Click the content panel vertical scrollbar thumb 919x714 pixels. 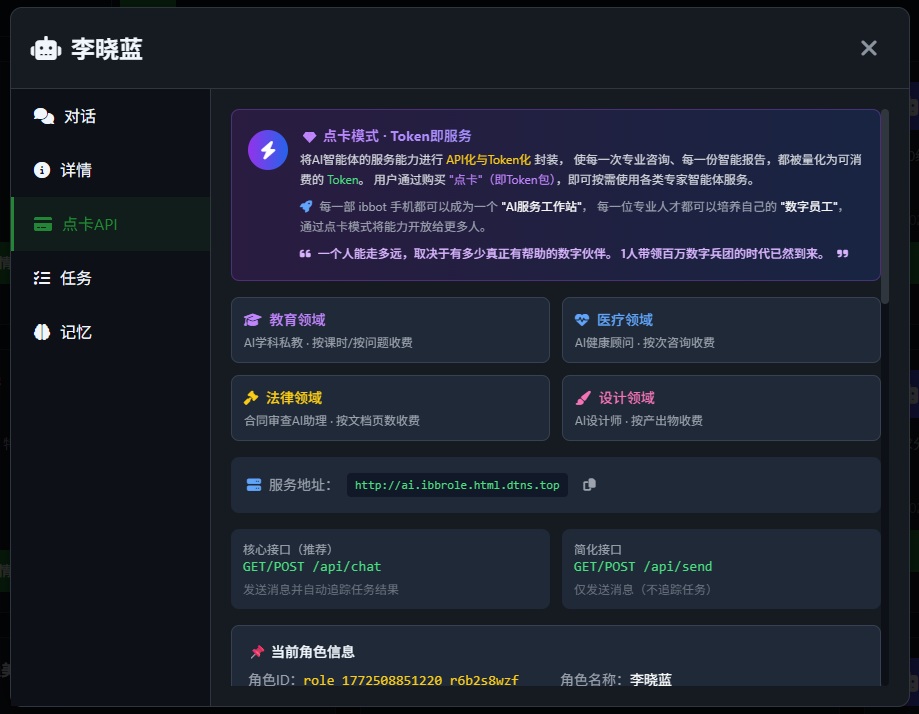tap(885, 206)
